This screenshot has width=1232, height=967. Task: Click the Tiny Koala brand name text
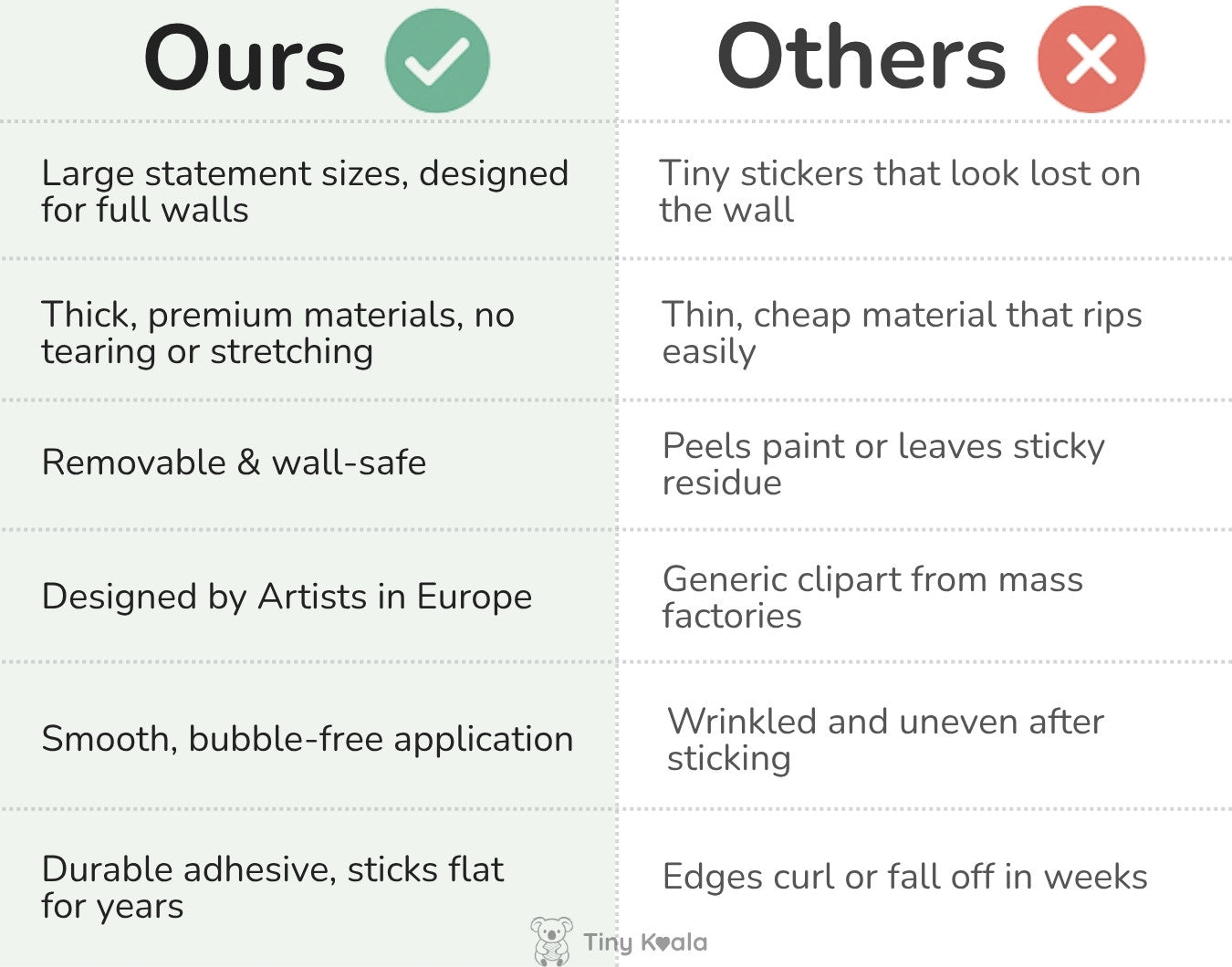point(645,942)
